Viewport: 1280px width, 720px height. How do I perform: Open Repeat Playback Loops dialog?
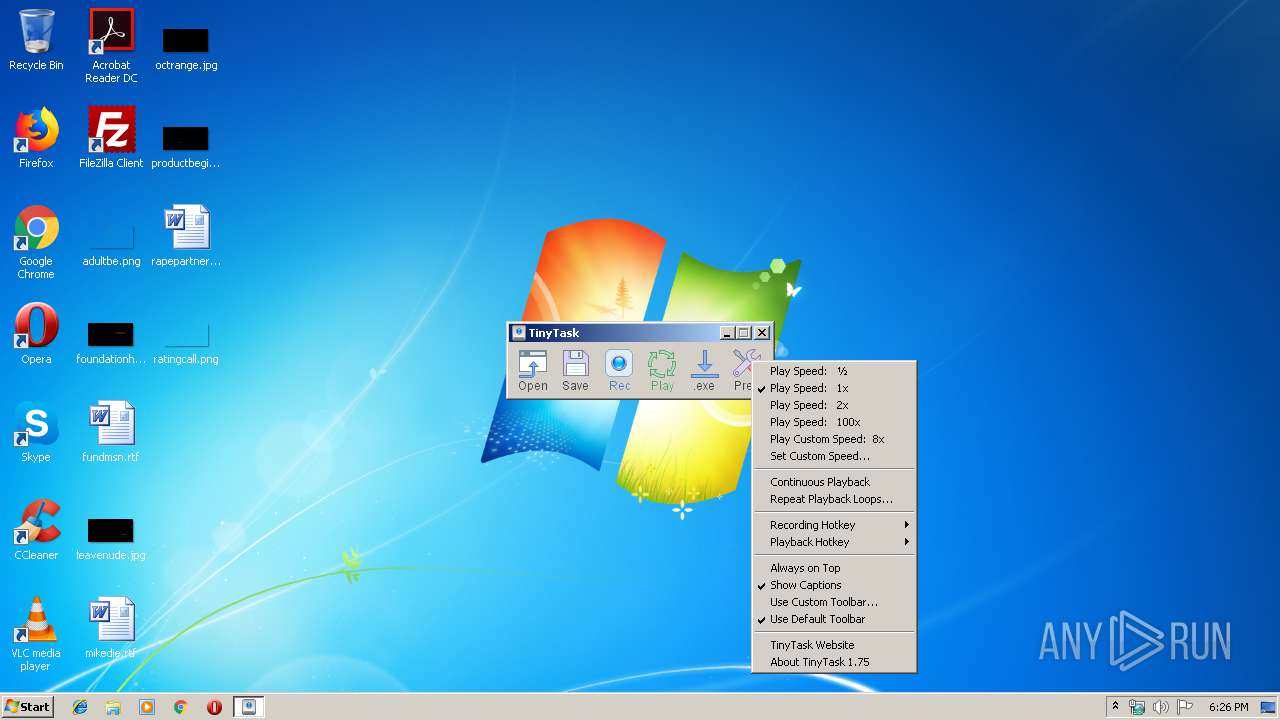(x=834, y=499)
